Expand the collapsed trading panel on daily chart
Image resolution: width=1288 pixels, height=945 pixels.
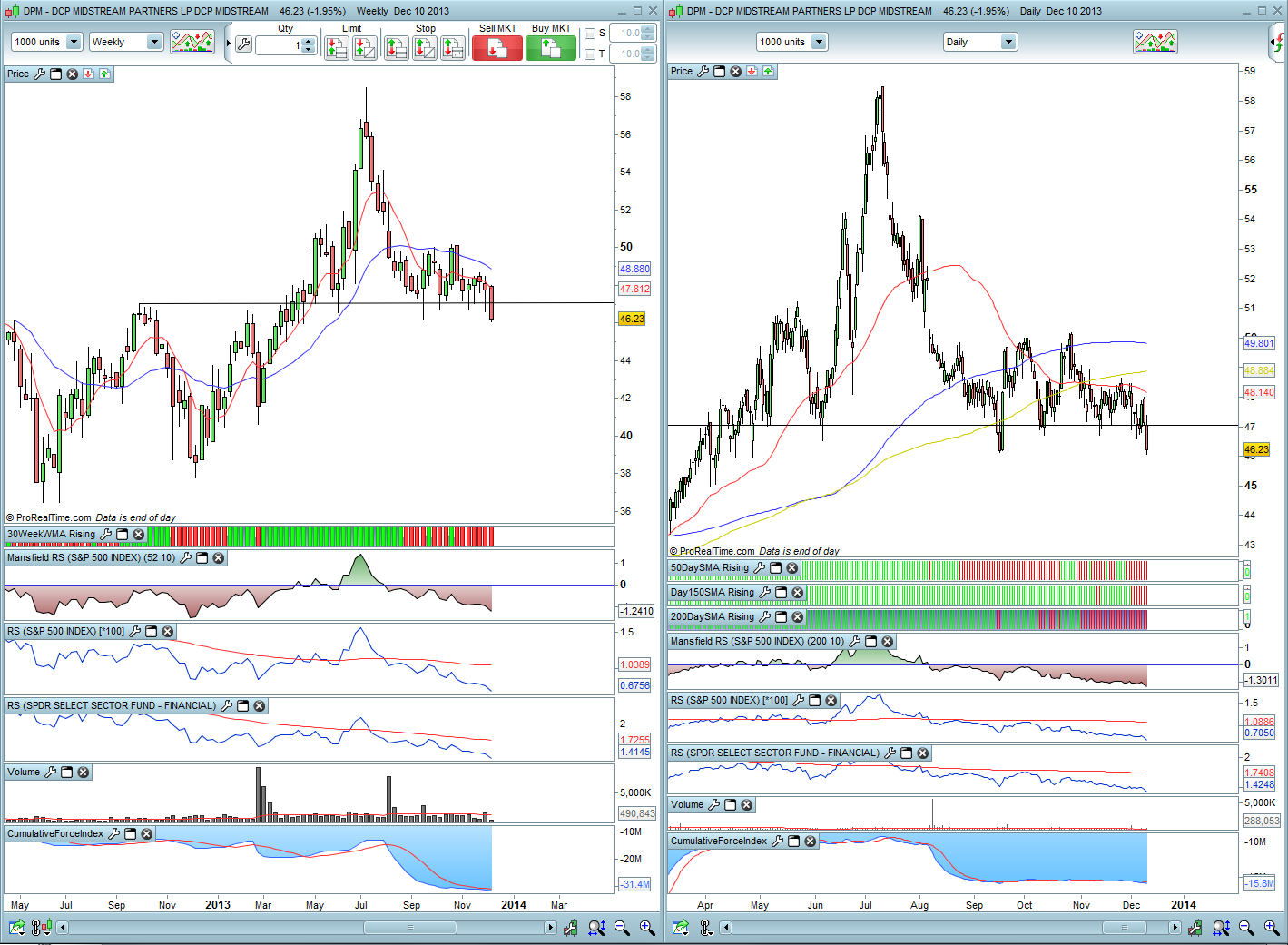(1276, 43)
